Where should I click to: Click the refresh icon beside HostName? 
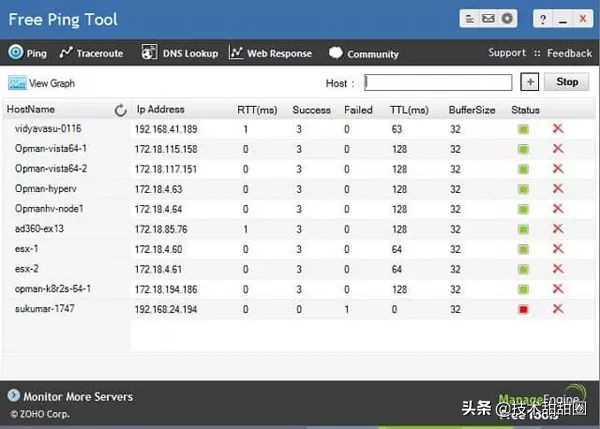tap(121, 110)
